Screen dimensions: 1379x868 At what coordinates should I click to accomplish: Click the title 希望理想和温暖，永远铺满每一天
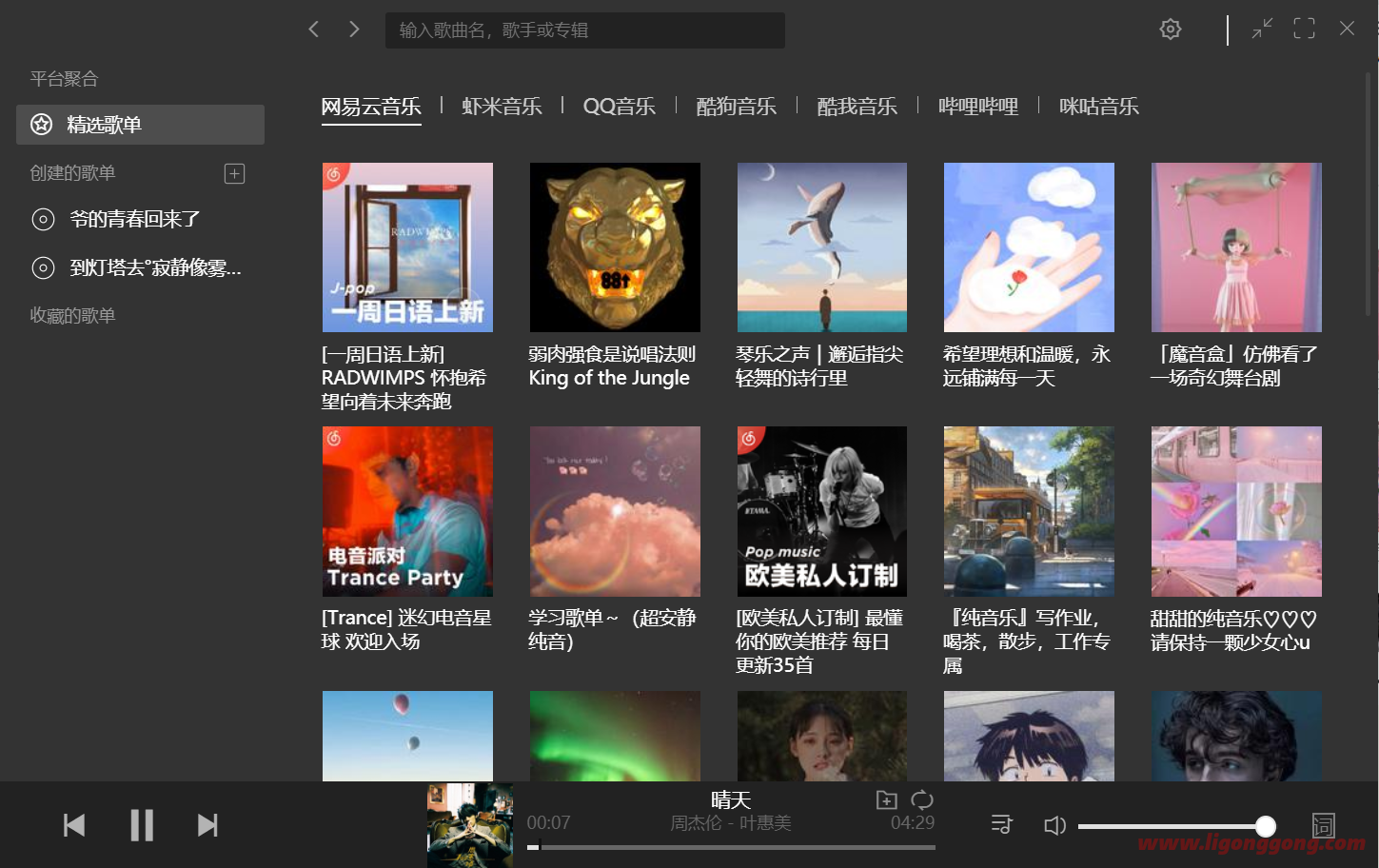point(1027,366)
